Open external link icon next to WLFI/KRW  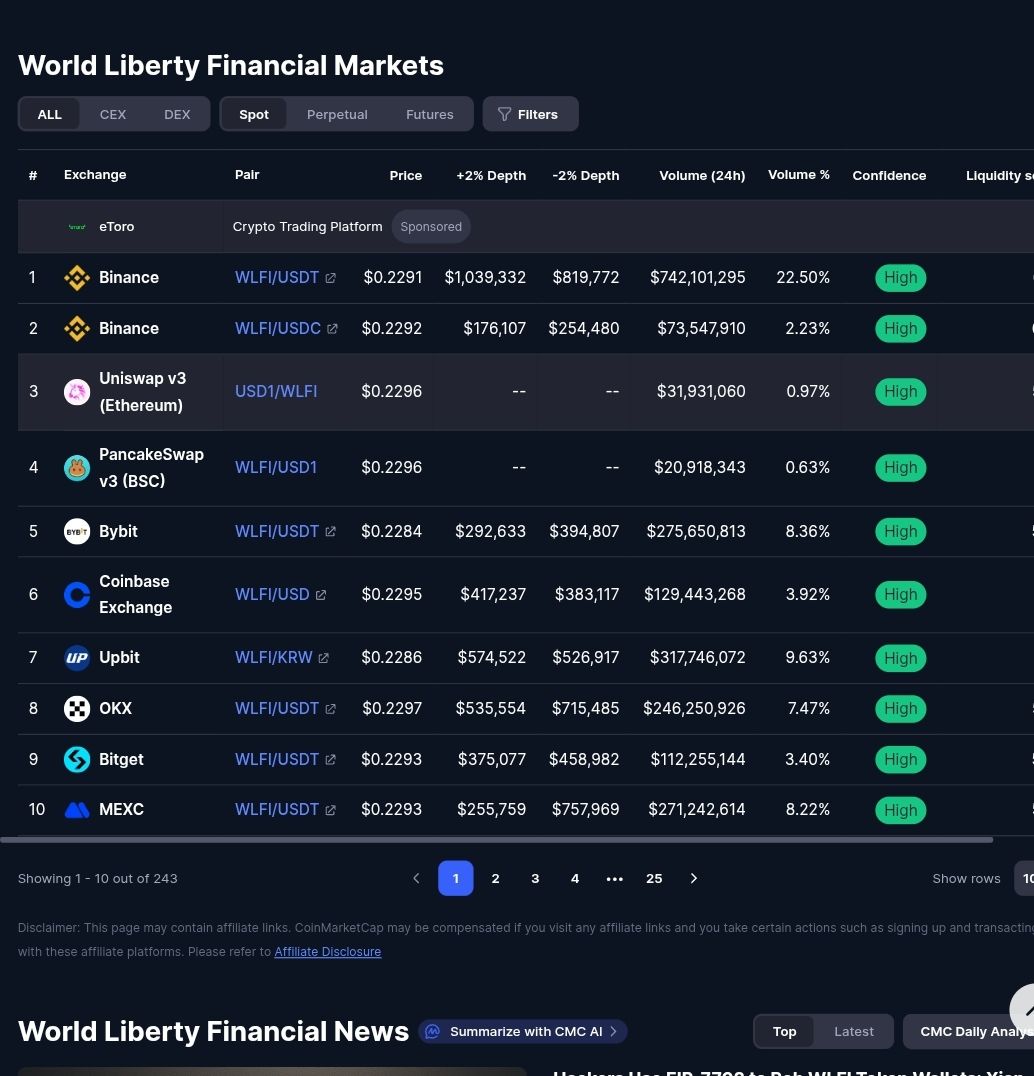click(x=323, y=658)
